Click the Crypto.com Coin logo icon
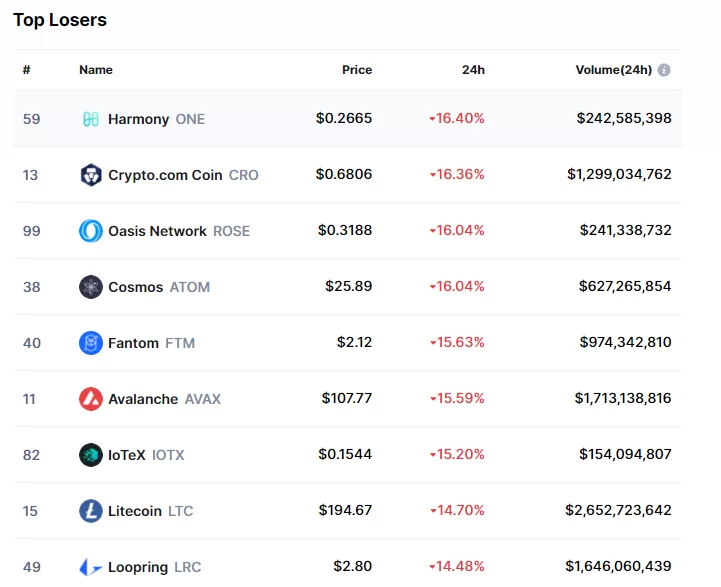Screen dimensions: 721x587 click(x=91, y=175)
